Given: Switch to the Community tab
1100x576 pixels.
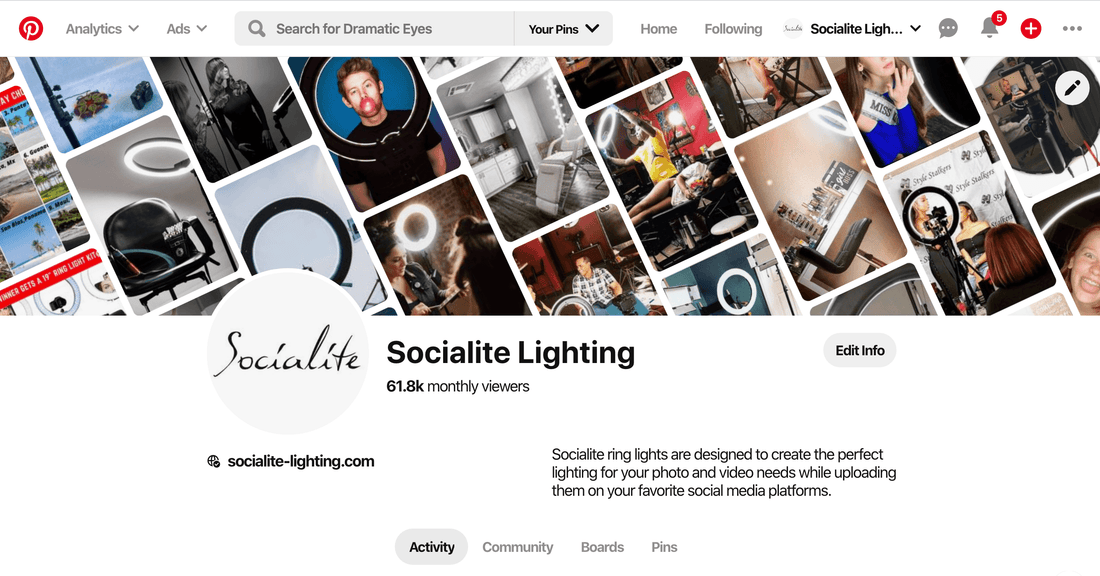Looking at the screenshot, I should pyautogui.click(x=517, y=547).
